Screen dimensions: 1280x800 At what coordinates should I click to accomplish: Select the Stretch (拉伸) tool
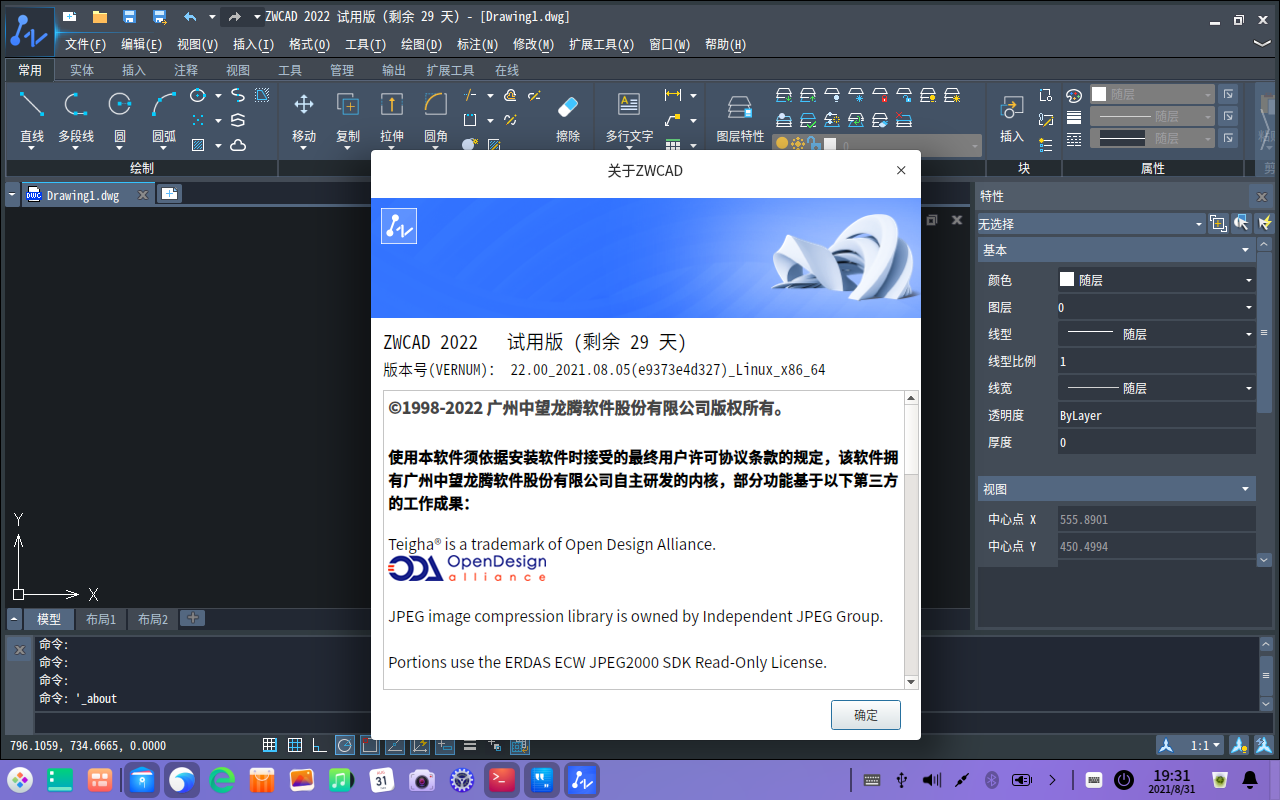(392, 118)
